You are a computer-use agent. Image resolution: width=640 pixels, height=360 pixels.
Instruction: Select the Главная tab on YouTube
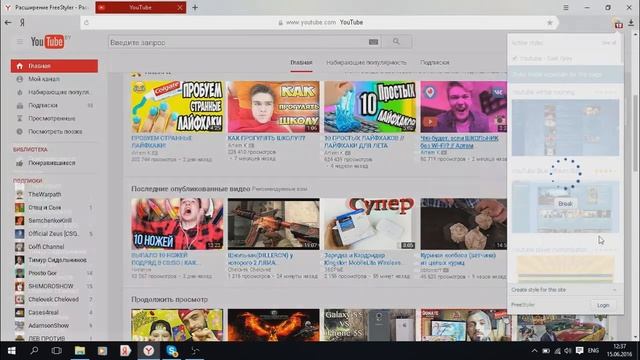coord(301,62)
